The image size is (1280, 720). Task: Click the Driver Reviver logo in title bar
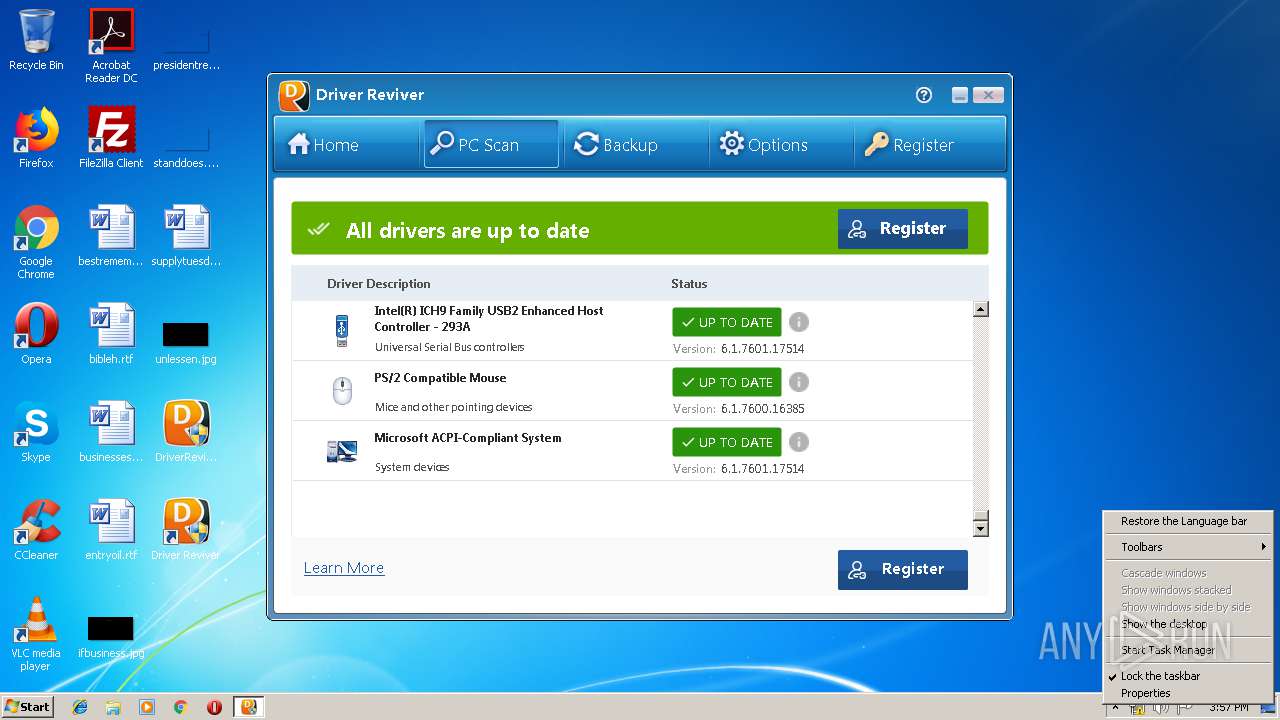294,95
